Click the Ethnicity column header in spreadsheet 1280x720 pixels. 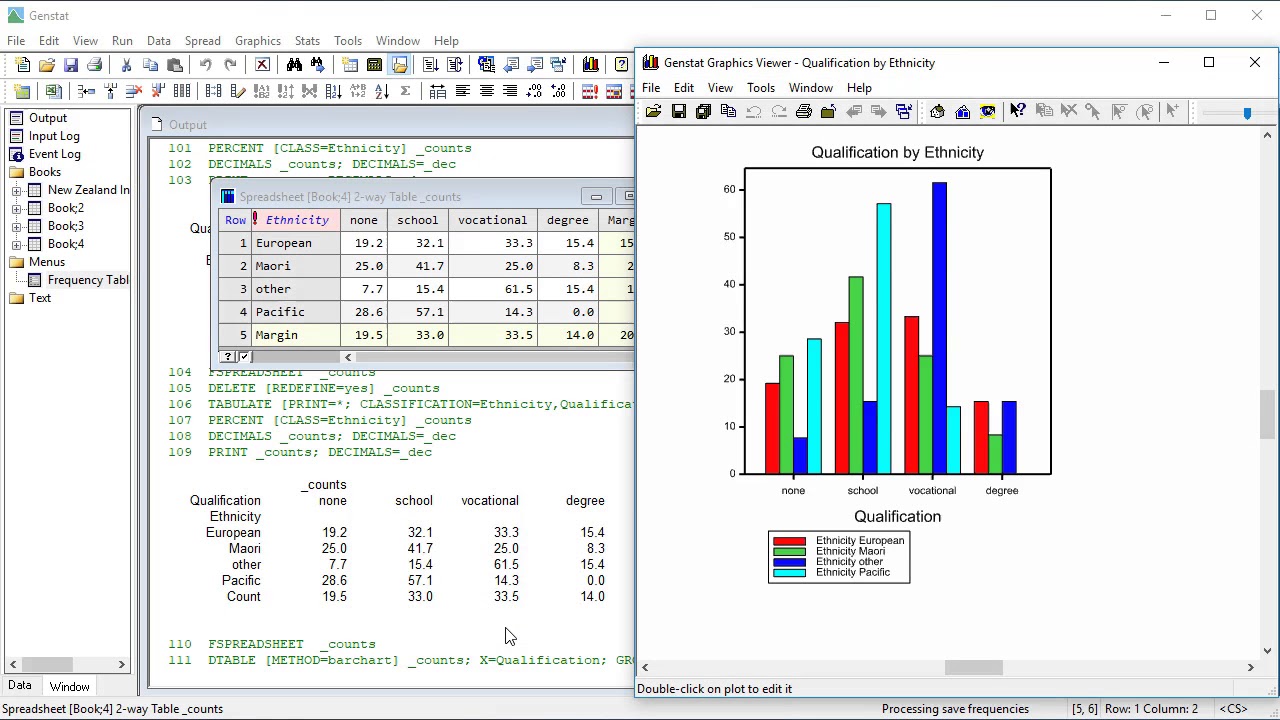(296, 220)
